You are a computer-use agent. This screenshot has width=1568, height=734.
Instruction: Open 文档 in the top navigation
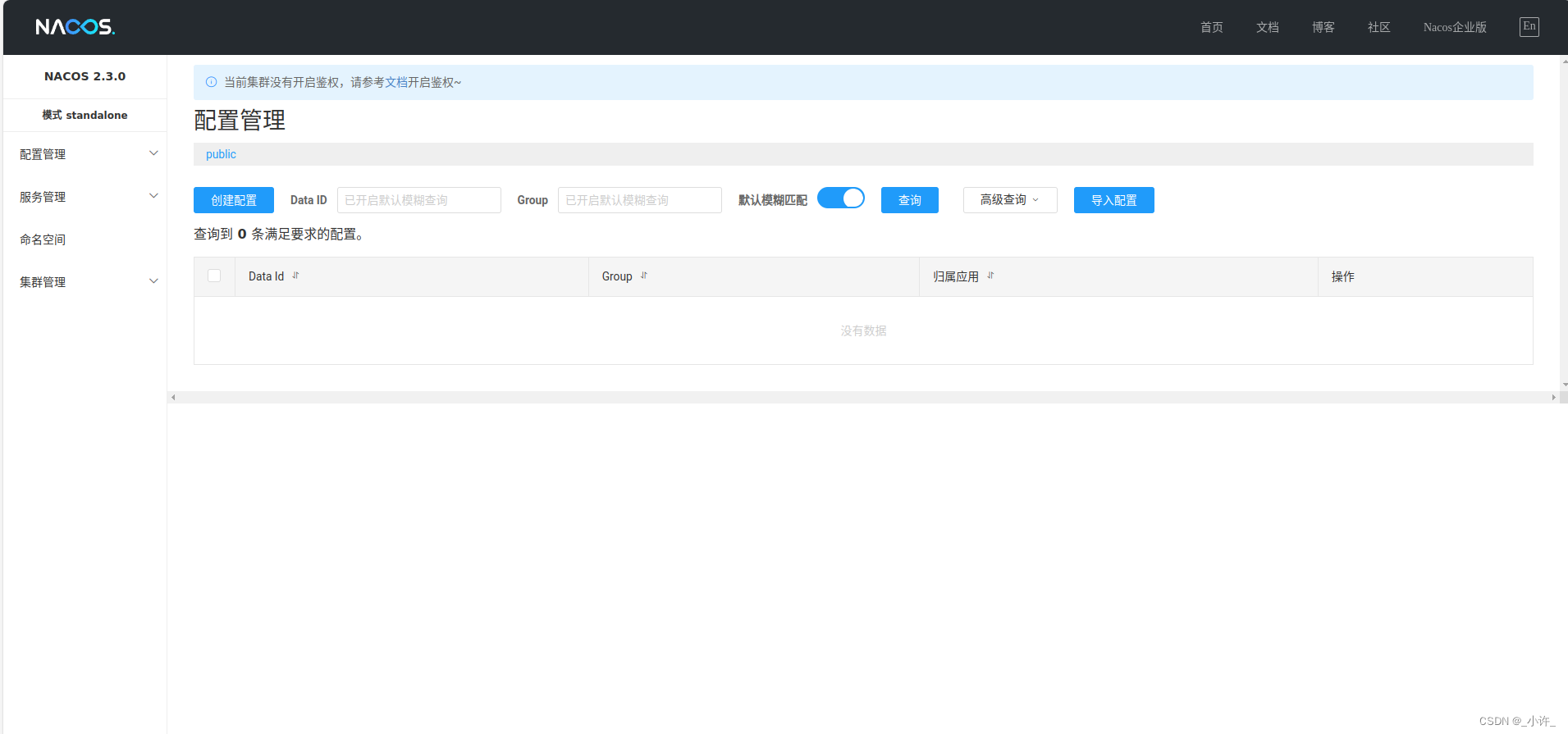[1267, 27]
